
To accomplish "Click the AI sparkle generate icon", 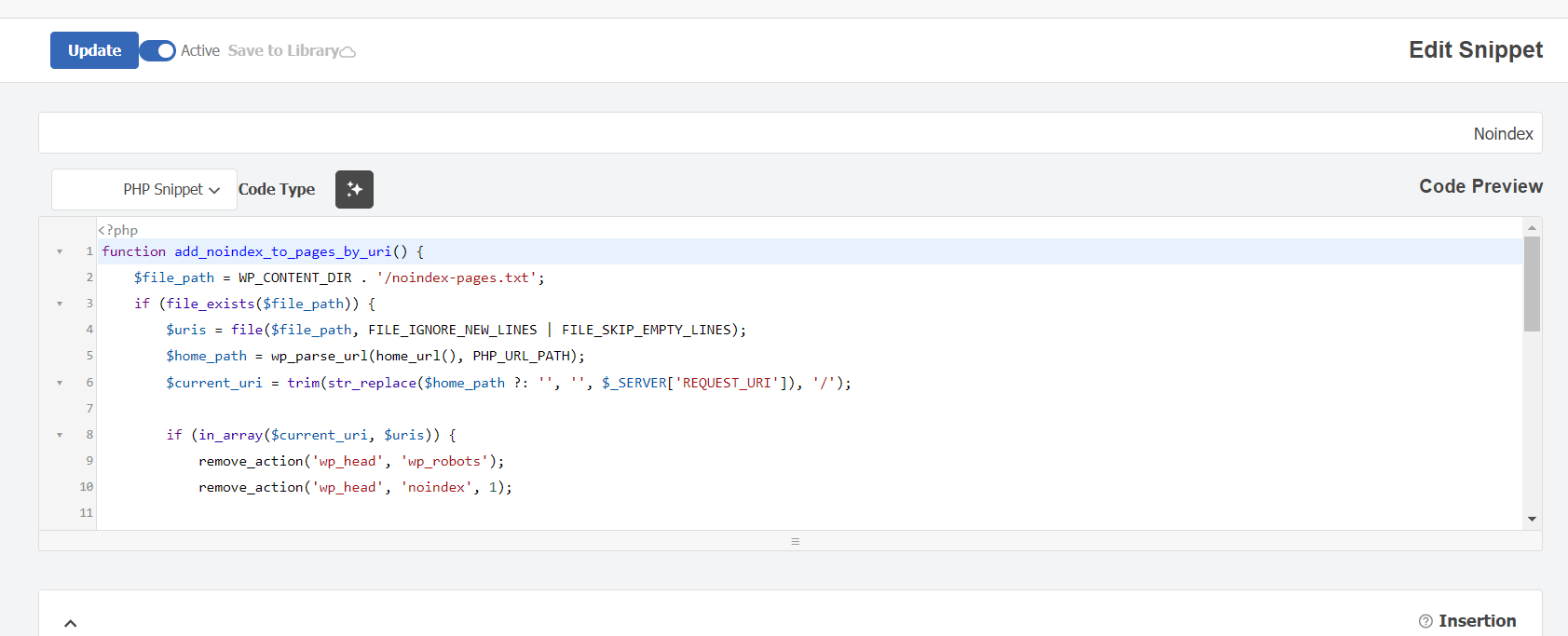I will pyautogui.click(x=354, y=189).
